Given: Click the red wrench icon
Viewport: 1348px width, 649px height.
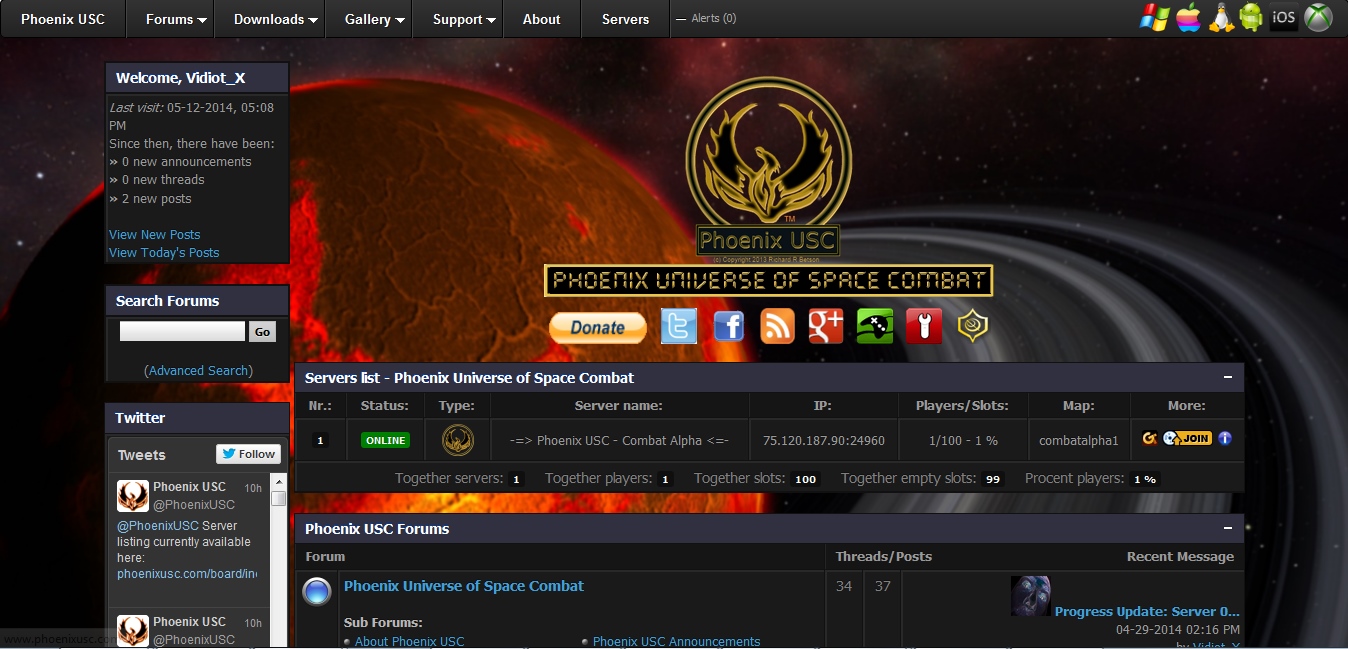Looking at the screenshot, I should 924,326.
